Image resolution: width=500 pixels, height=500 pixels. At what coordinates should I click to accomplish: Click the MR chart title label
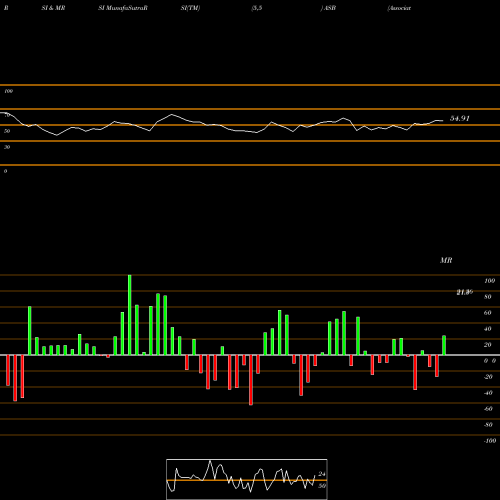coord(446,260)
